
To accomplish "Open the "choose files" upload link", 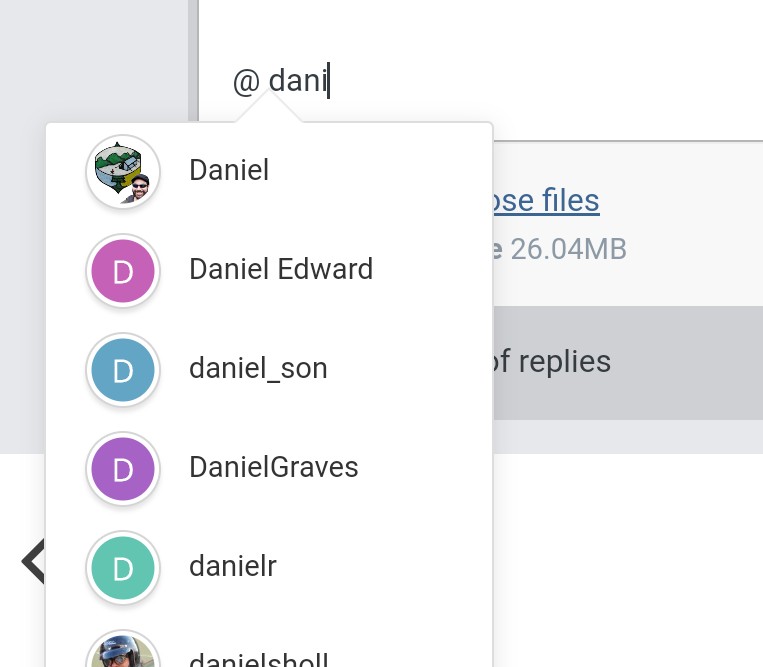I will click(545, 201).
